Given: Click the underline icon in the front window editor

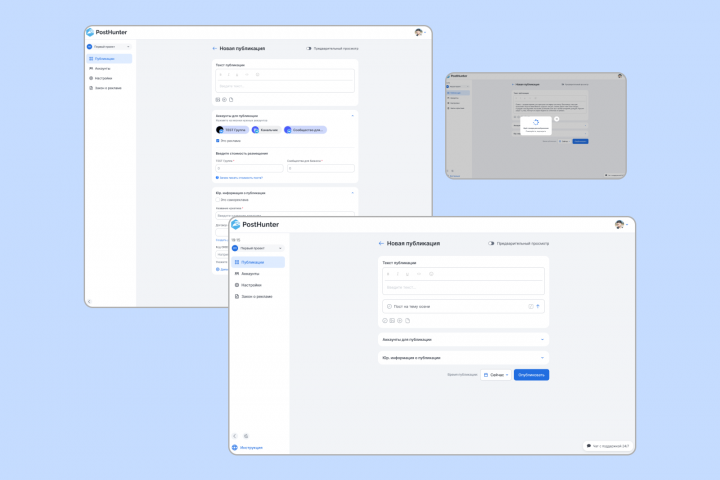Looking at the screenshot, I should coord(407,274).
